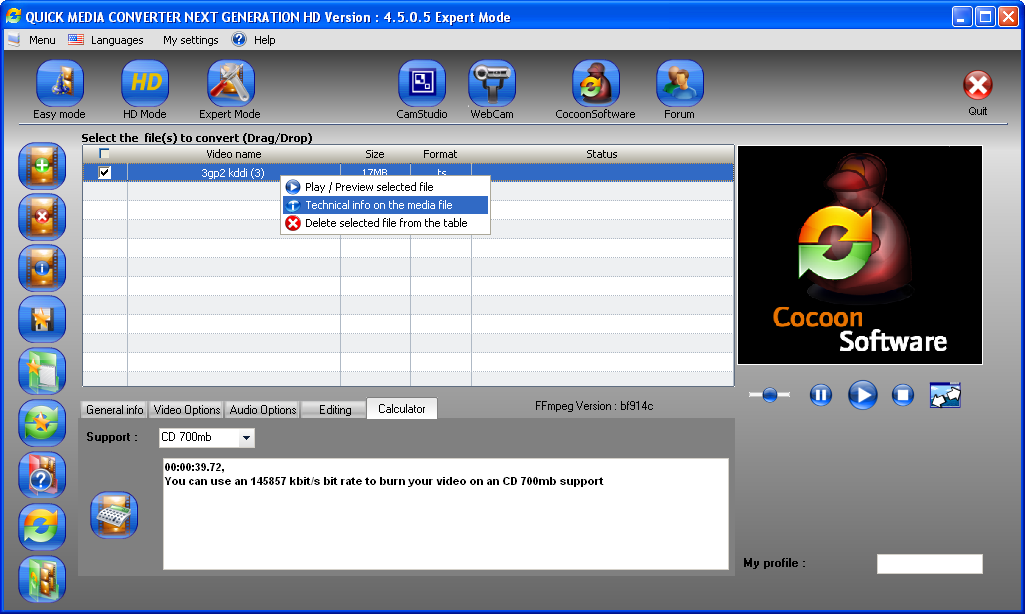Choose Delete selected file from the table

pos(386,223)
